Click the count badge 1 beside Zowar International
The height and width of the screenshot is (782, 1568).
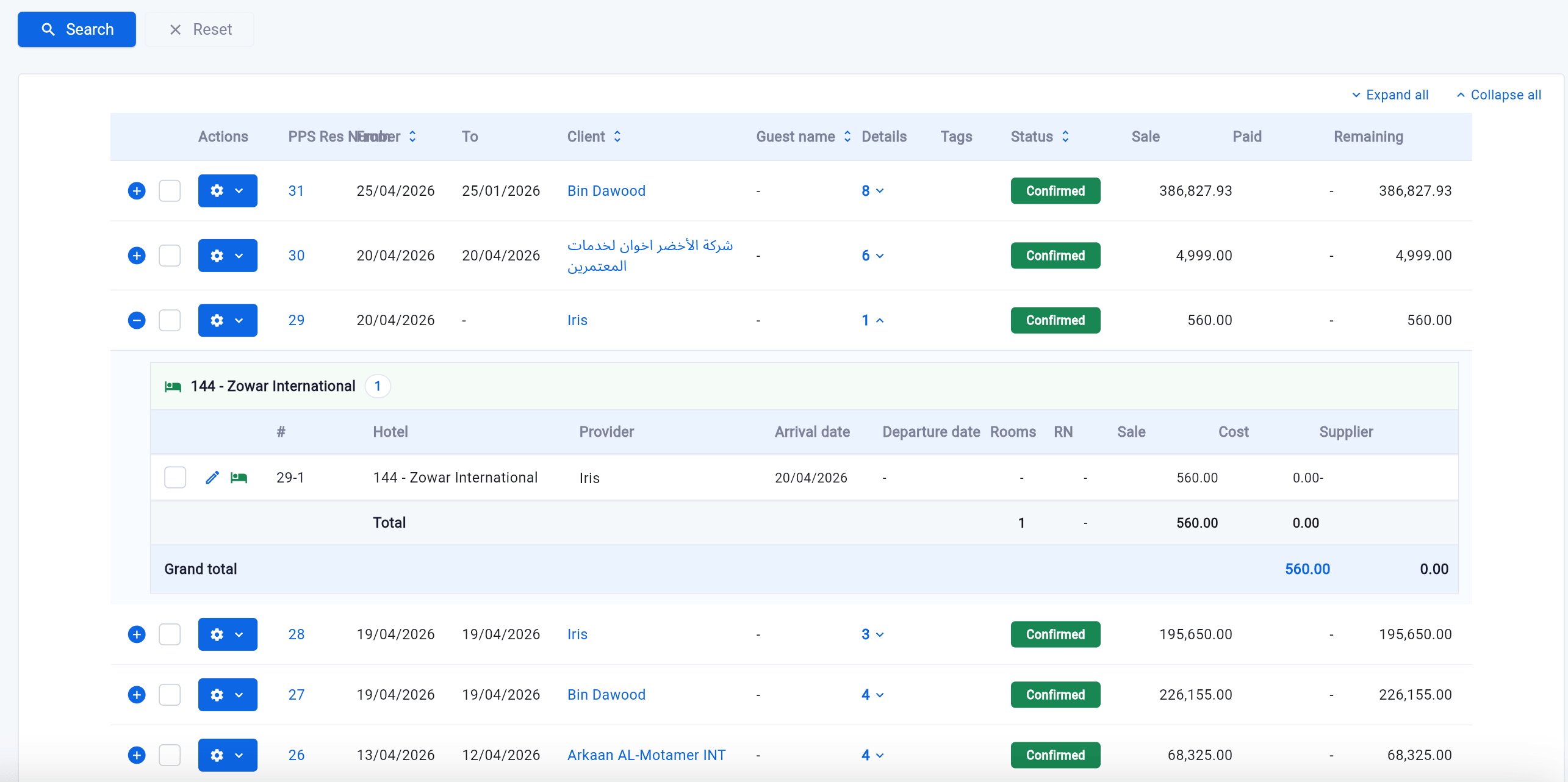coord(378,386)
